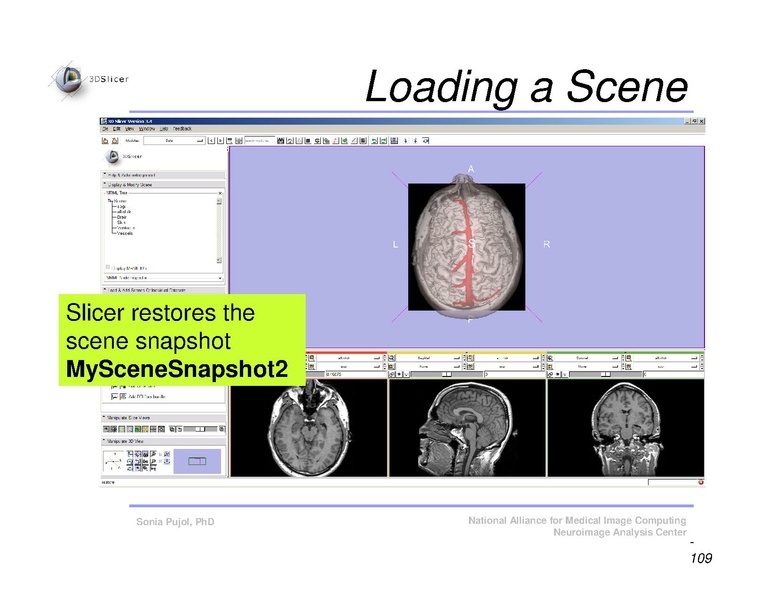Image resolution: width=776 pixels, height=600 pixels.
Task: Click the Undo green arrow icon
Action: tap(374, 141)
